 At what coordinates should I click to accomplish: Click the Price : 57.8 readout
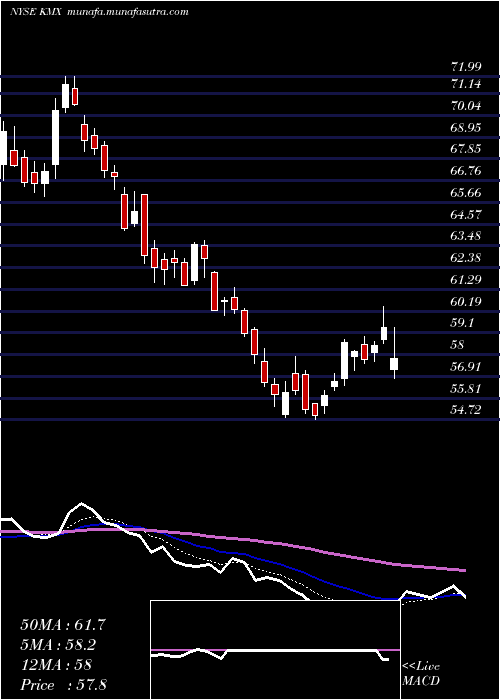[63, 685]
